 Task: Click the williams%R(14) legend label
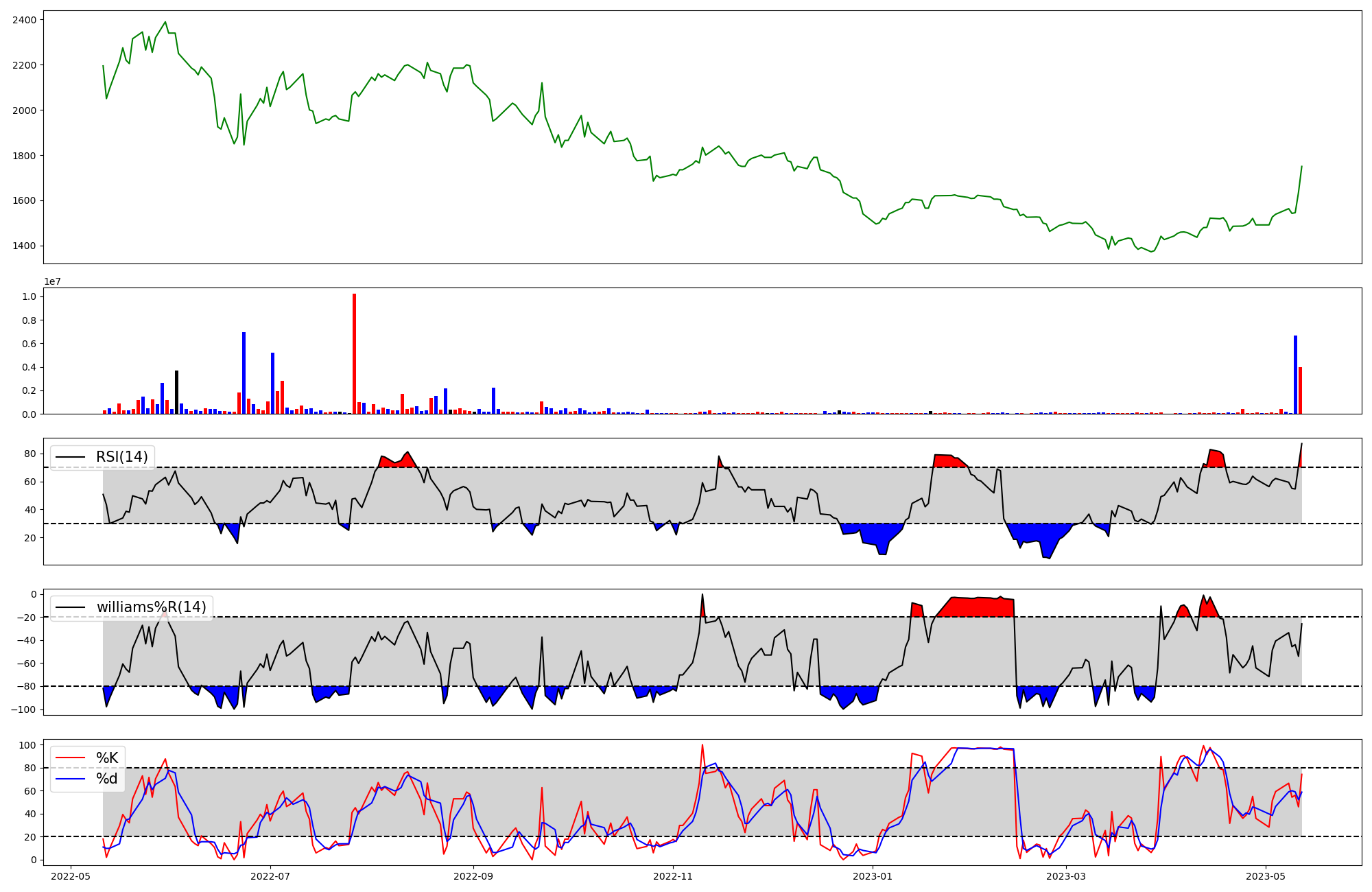[x=151, y=607]
